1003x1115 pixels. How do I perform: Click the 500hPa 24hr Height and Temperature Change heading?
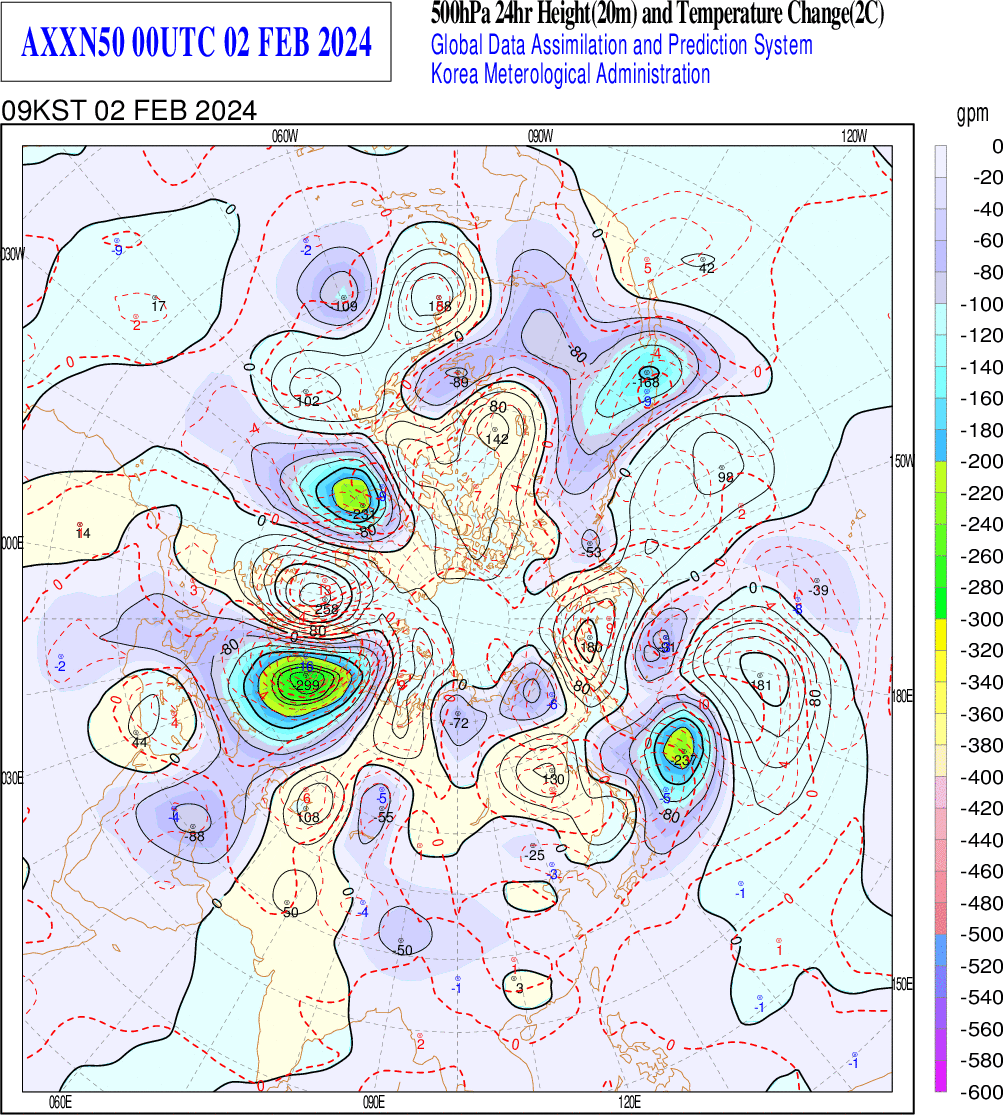pyautogui.click(x=657, y=14)
